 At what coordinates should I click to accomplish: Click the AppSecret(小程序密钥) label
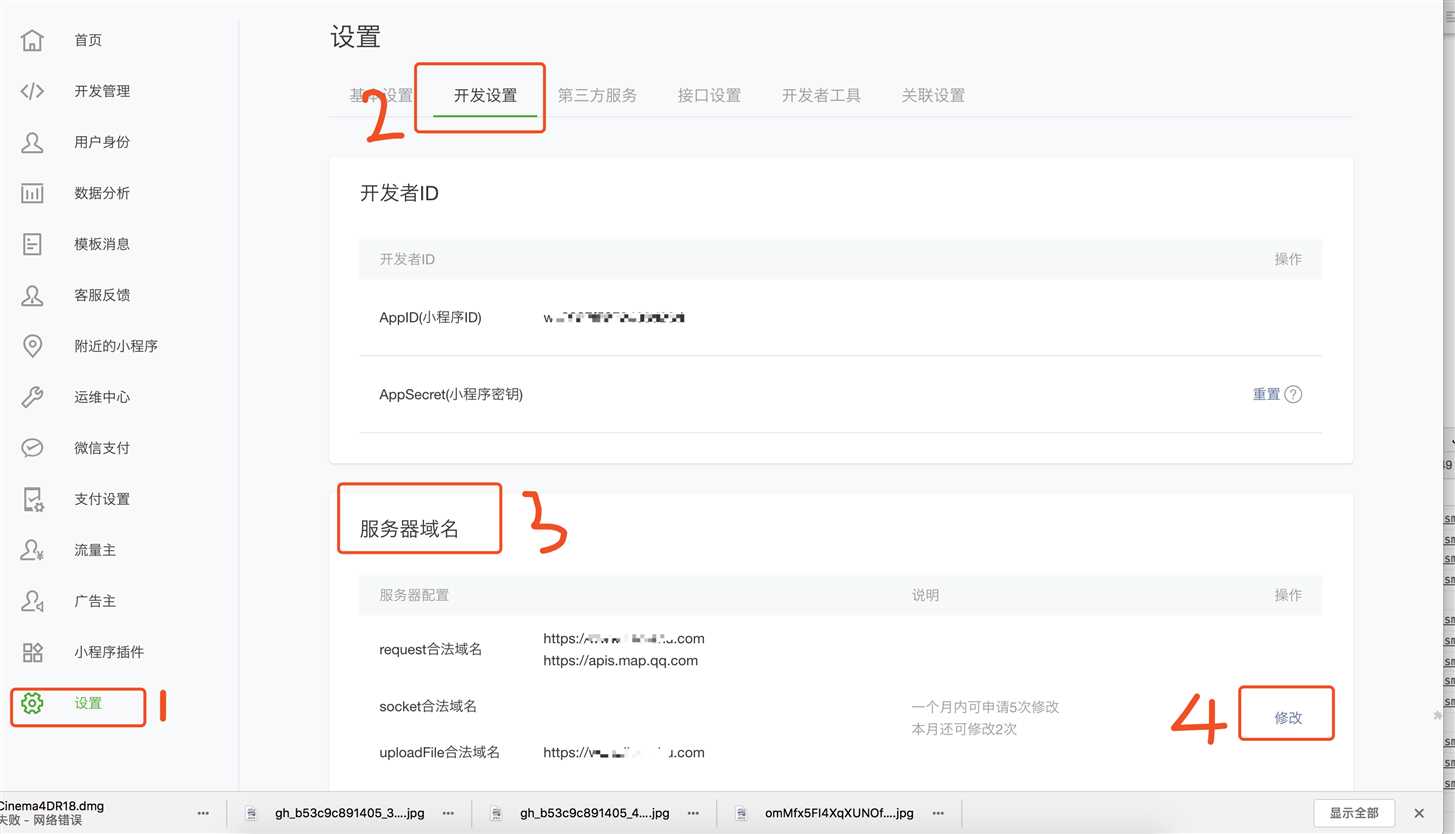[451, 394]
